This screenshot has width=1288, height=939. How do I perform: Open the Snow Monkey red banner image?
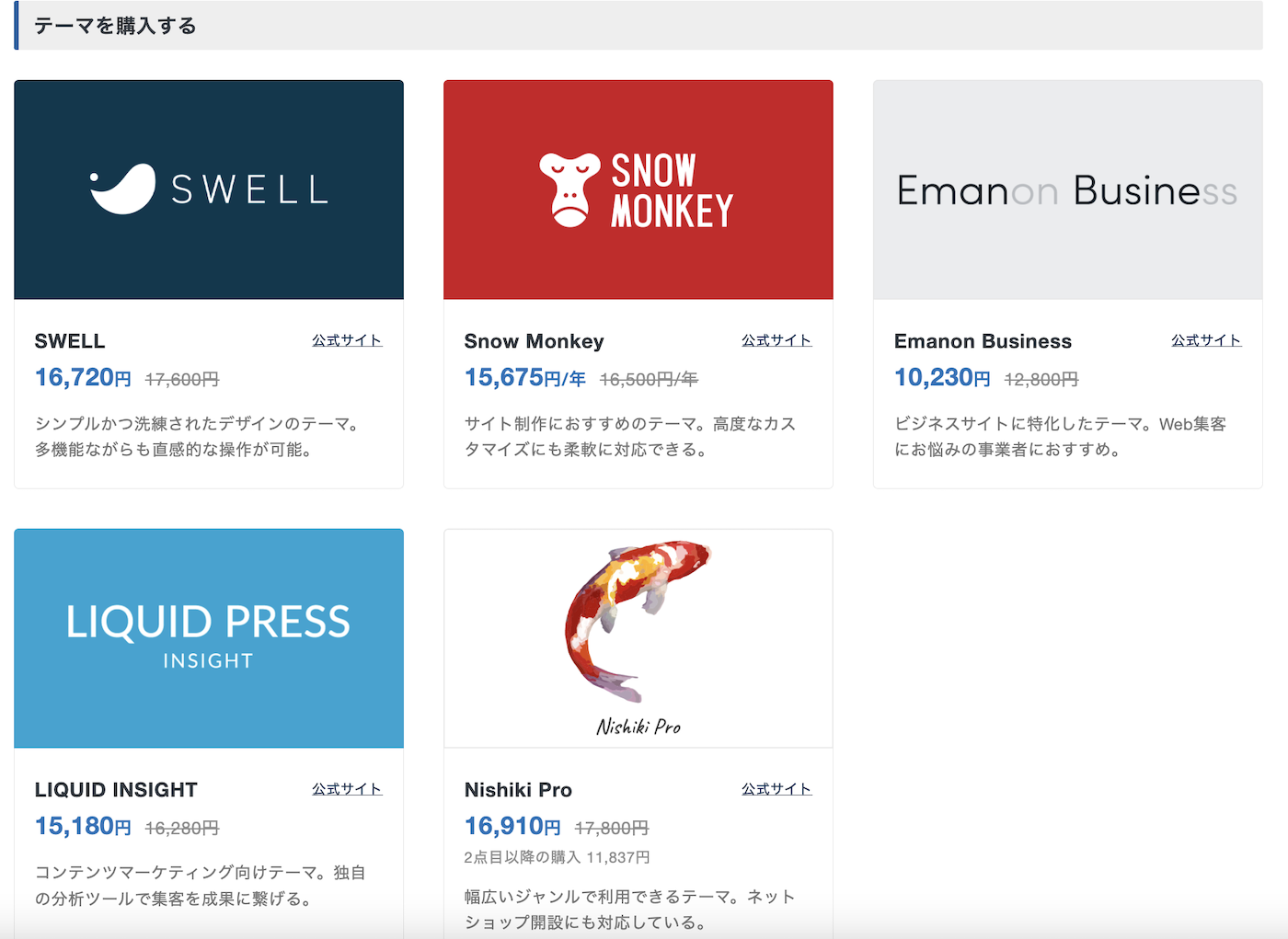[x=638, y=189]
